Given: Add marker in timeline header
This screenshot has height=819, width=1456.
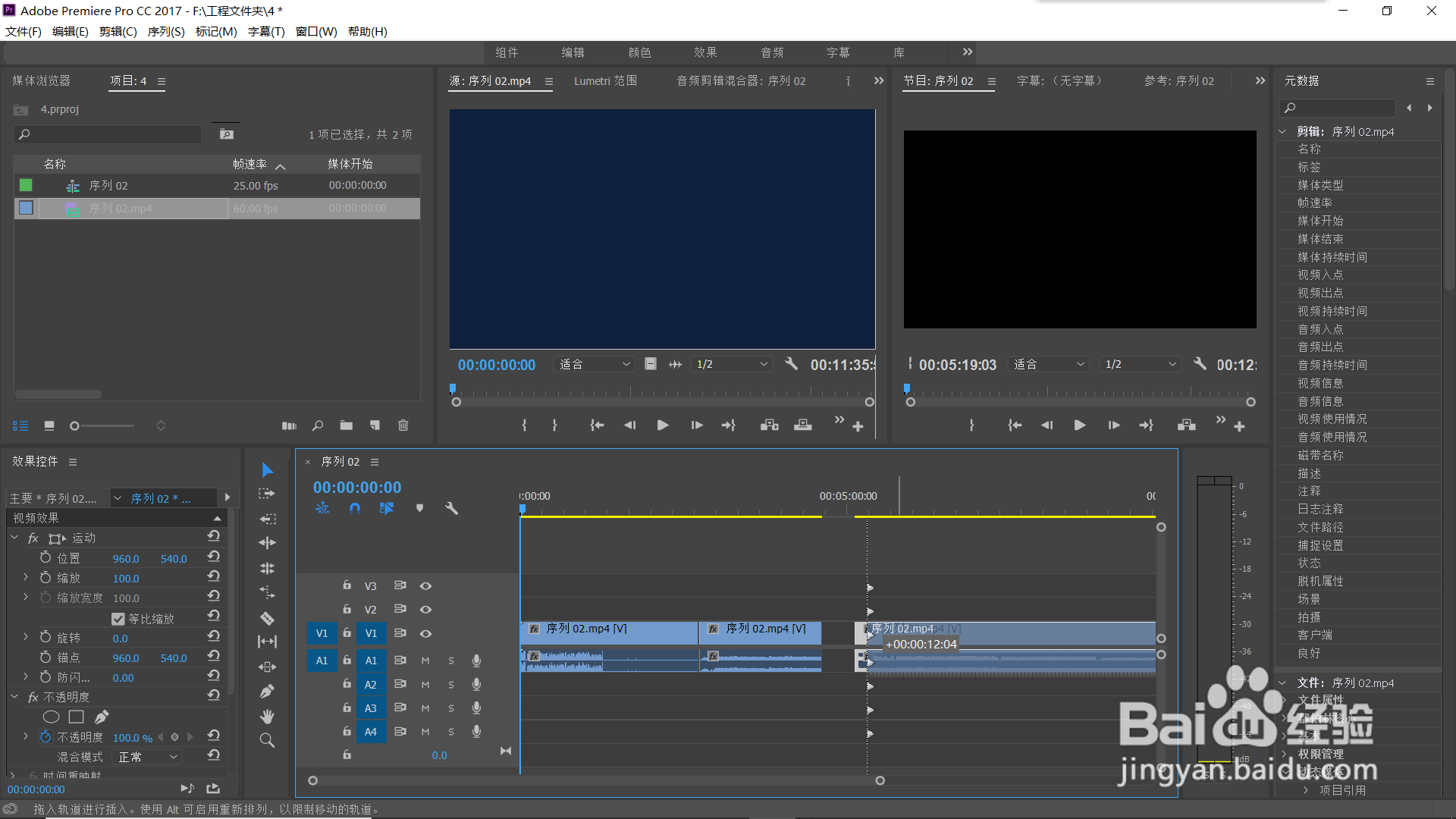Looking at the screenshot, I should tap(419, 508).
